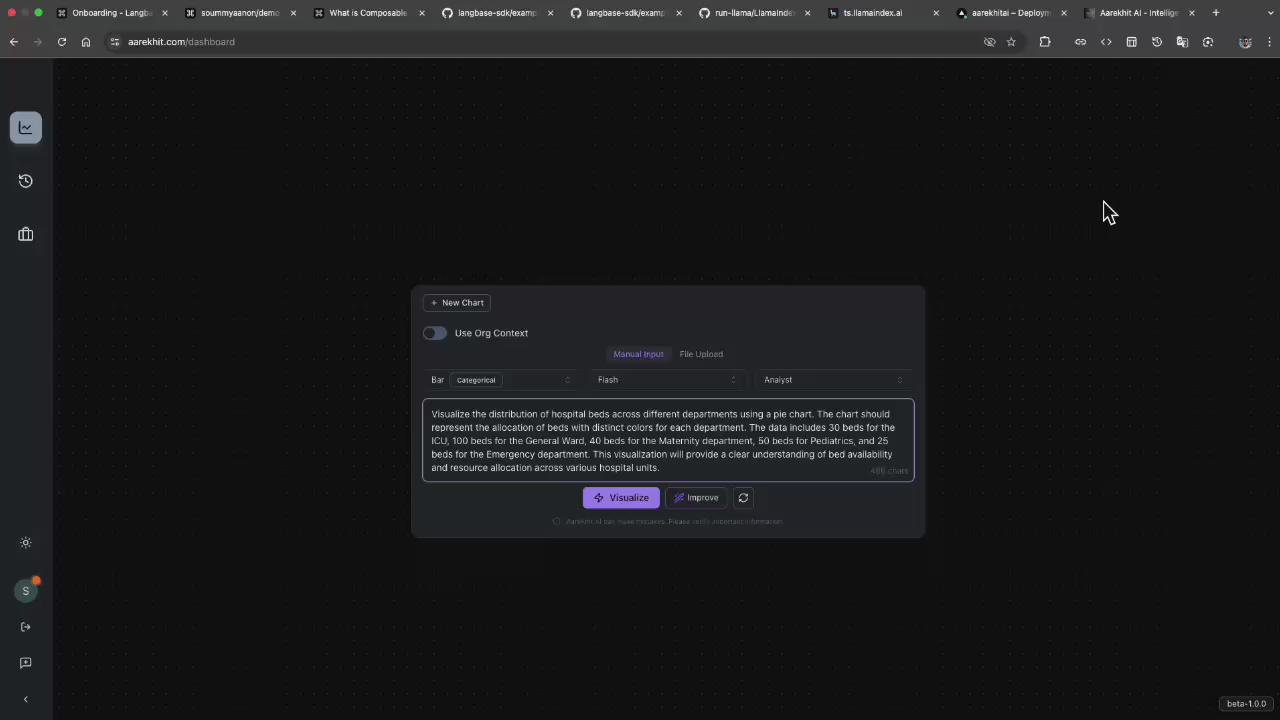
Task: Close the ts.llamaindex.ai tab
Action: pyautogui.click(x=936, y=13)
